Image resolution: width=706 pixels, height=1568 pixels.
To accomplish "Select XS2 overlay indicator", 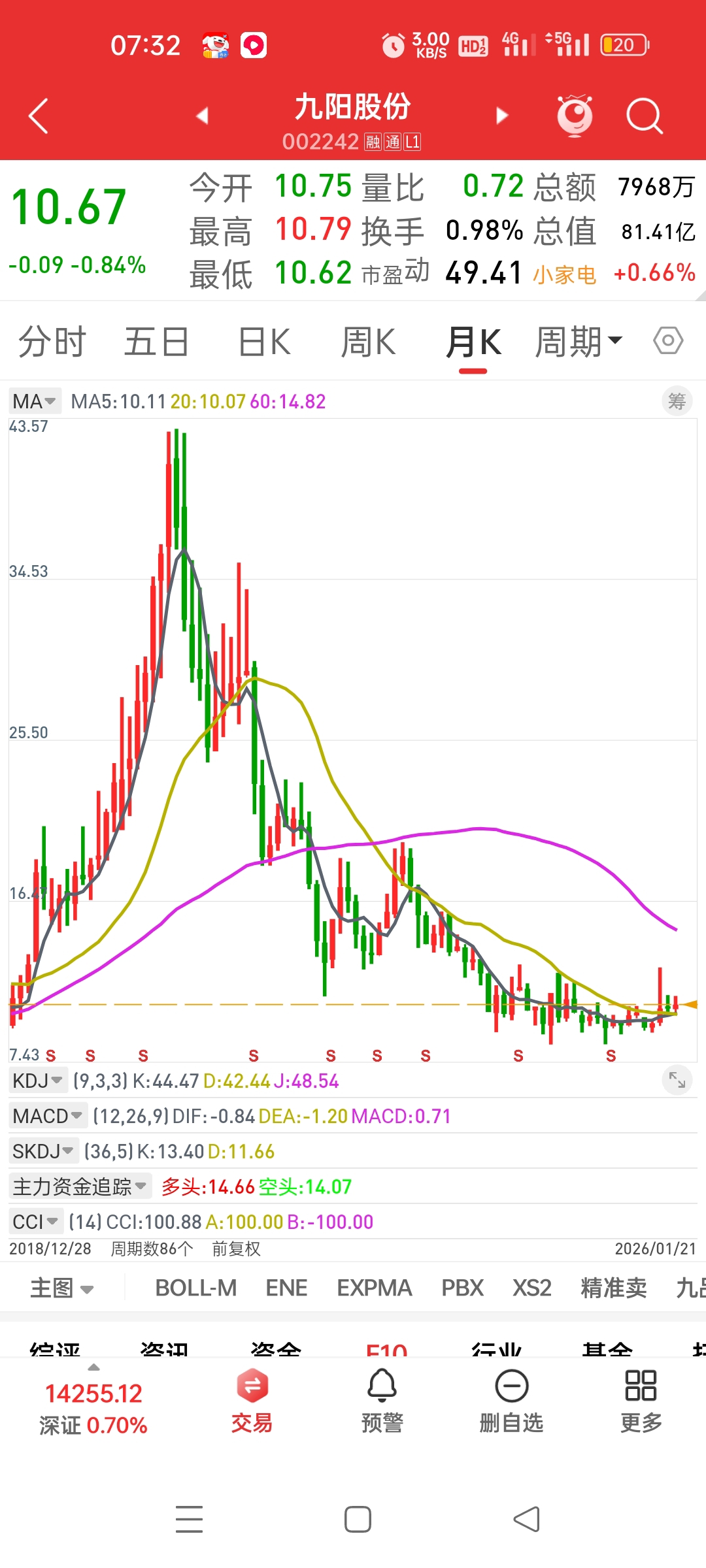I will coord(532,1288).
